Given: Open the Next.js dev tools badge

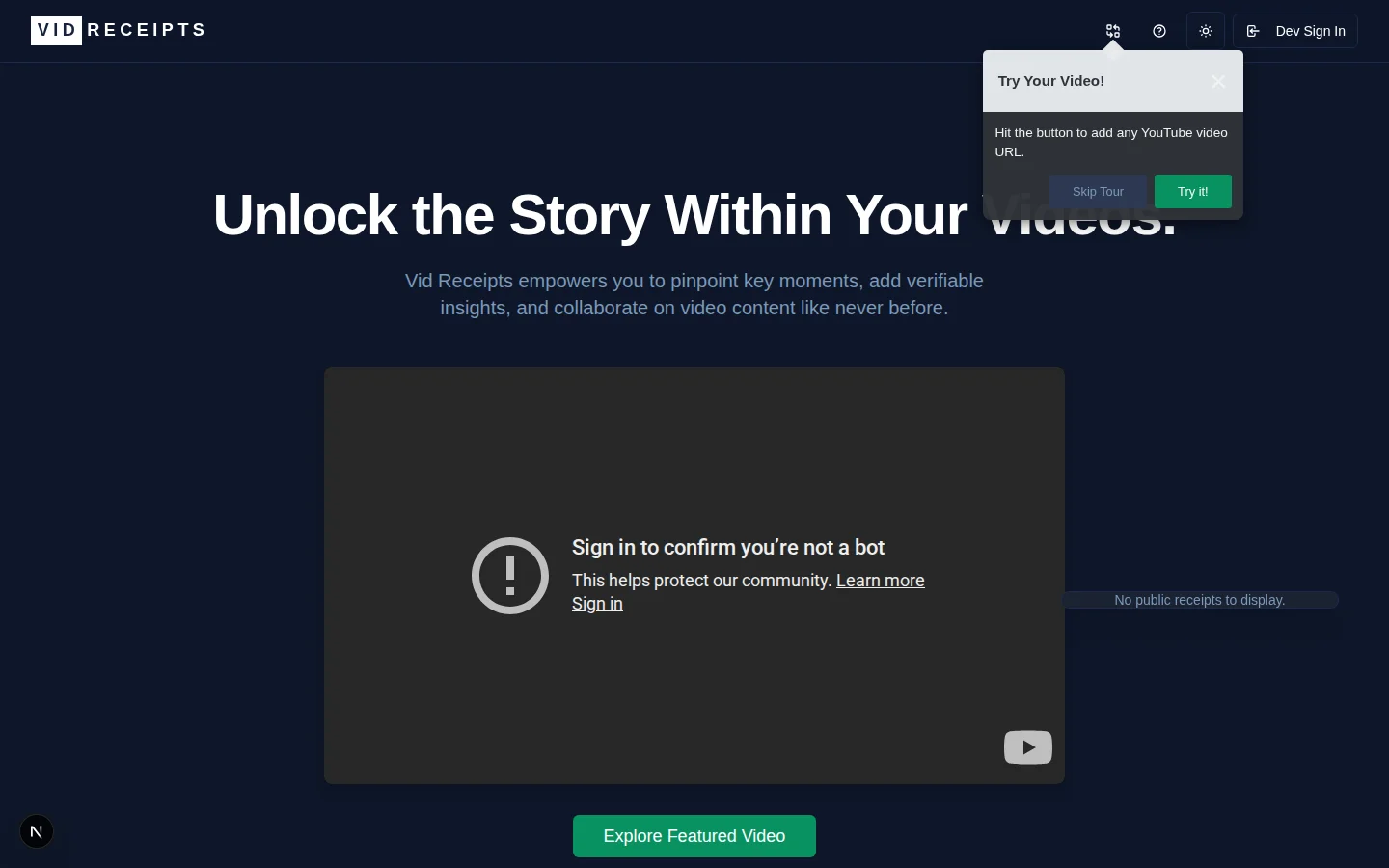Looking at the screenshot, I should 37,830.
